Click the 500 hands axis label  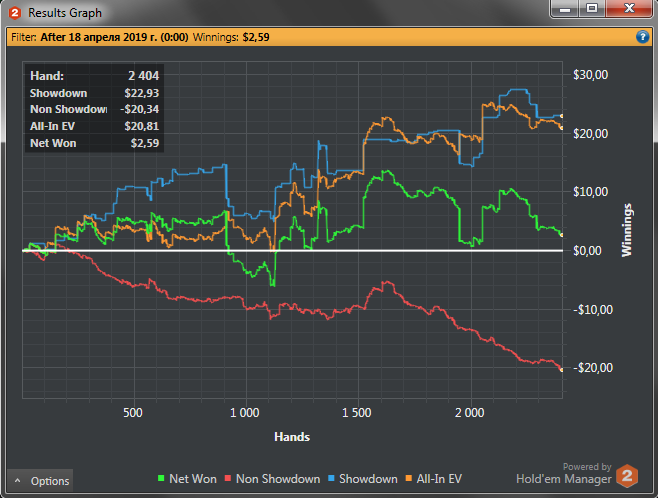coord(133,412)
